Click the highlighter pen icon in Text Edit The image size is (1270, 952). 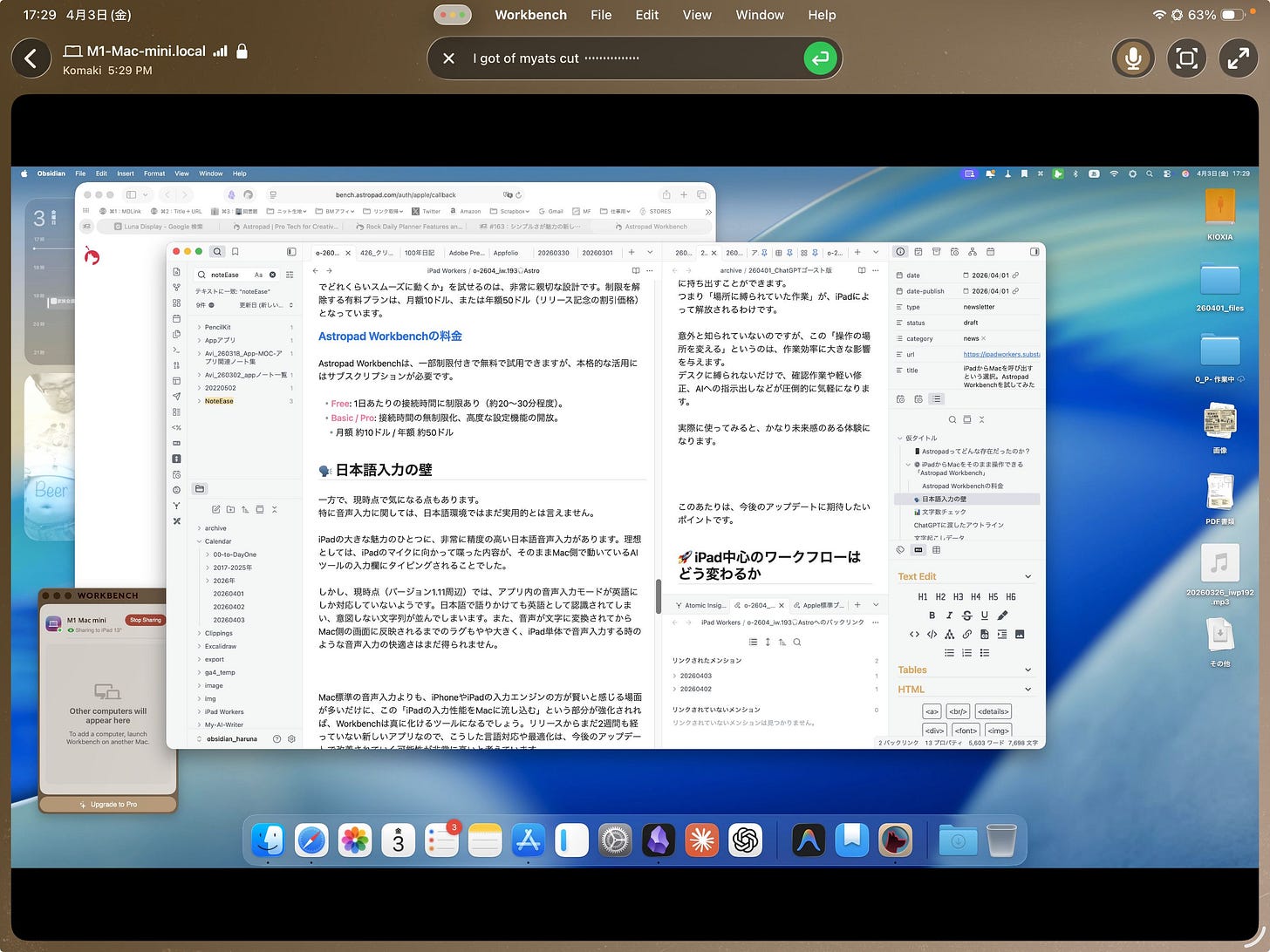[1002, 615]
